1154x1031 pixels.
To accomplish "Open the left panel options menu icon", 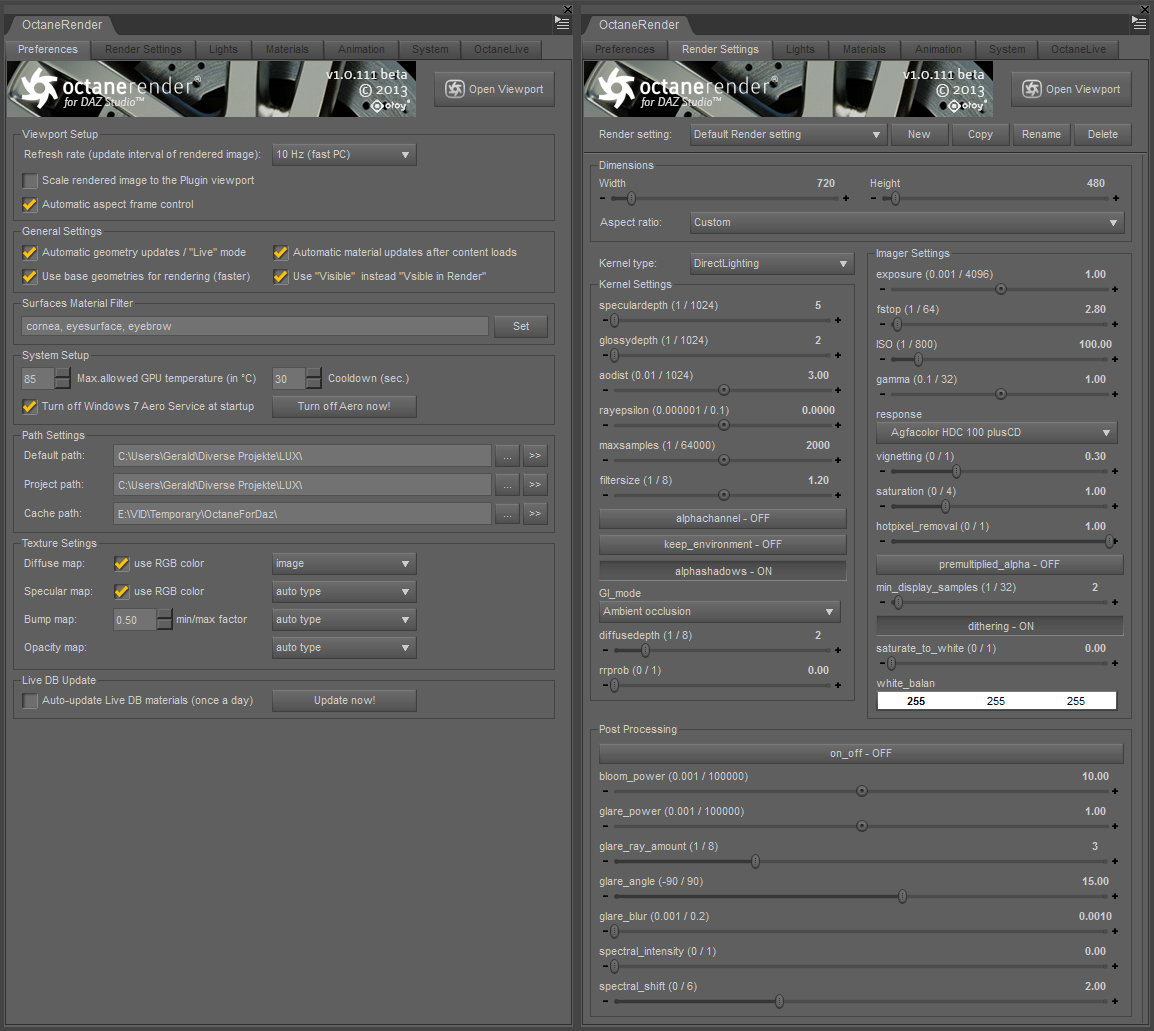I will [562, 24].
